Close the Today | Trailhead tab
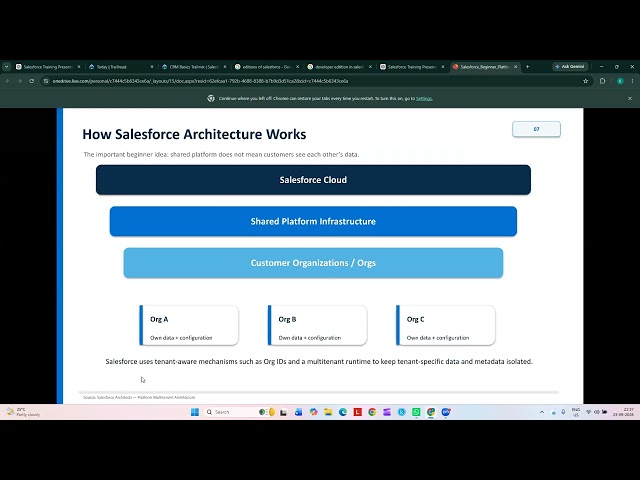This screenshot has height=480, width=640. click(x=152, y=67)
